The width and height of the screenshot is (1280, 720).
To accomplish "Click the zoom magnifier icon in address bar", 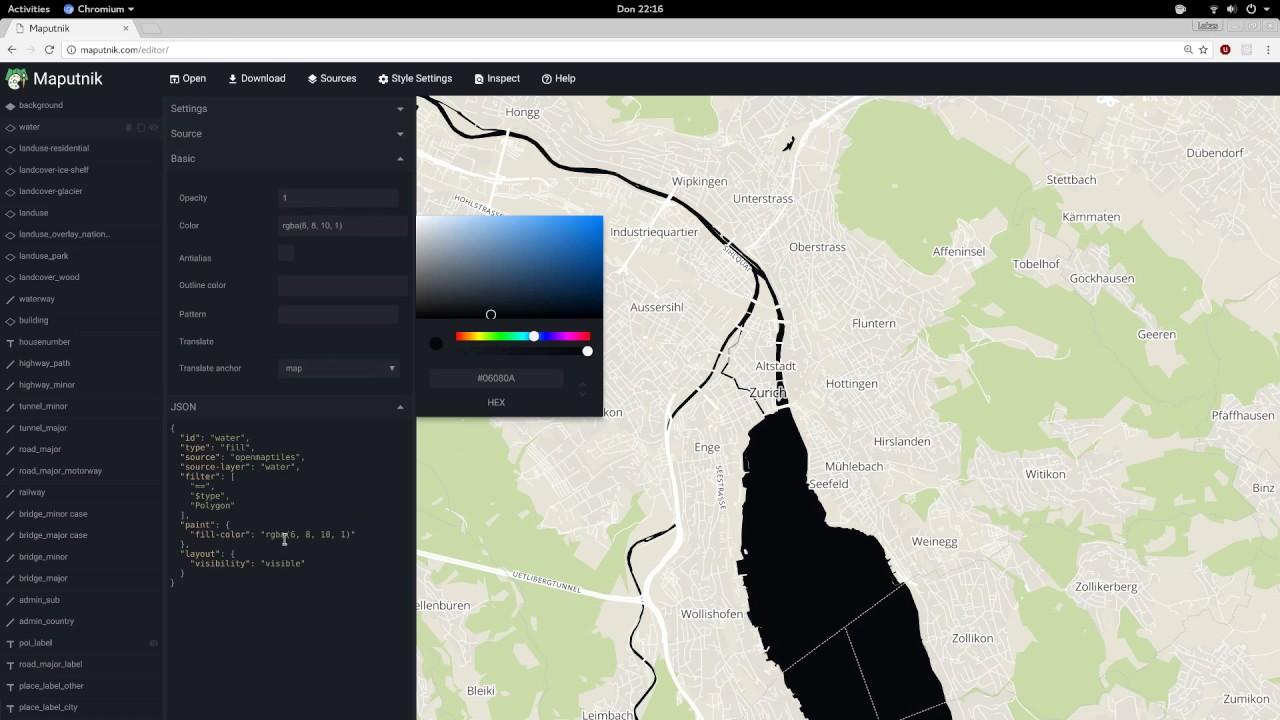I will [x=1188, y=50].
